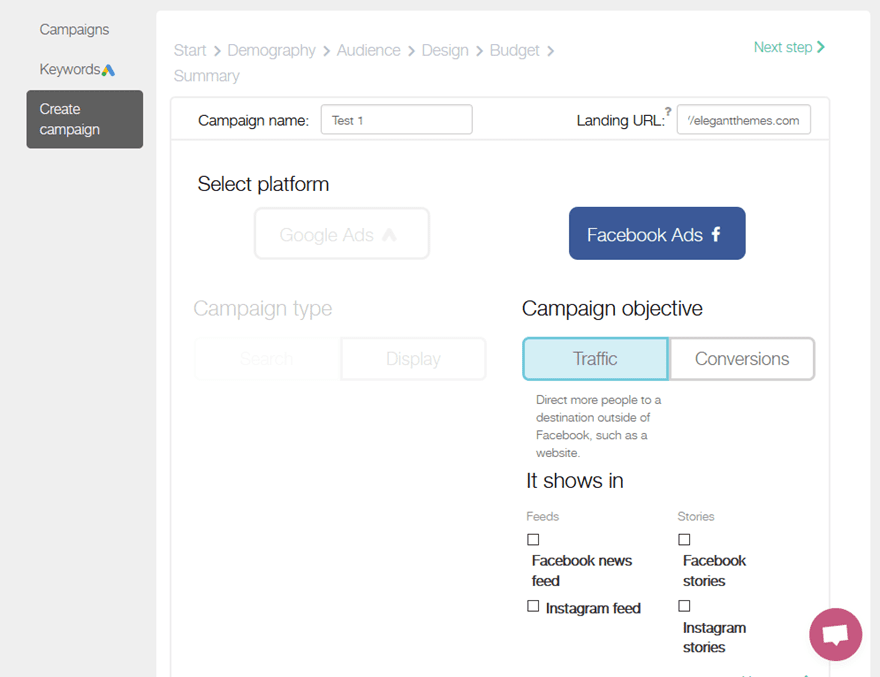
Task: Select the Traffic objective tab
Action: pyautogui.click(x=595, y=358)
